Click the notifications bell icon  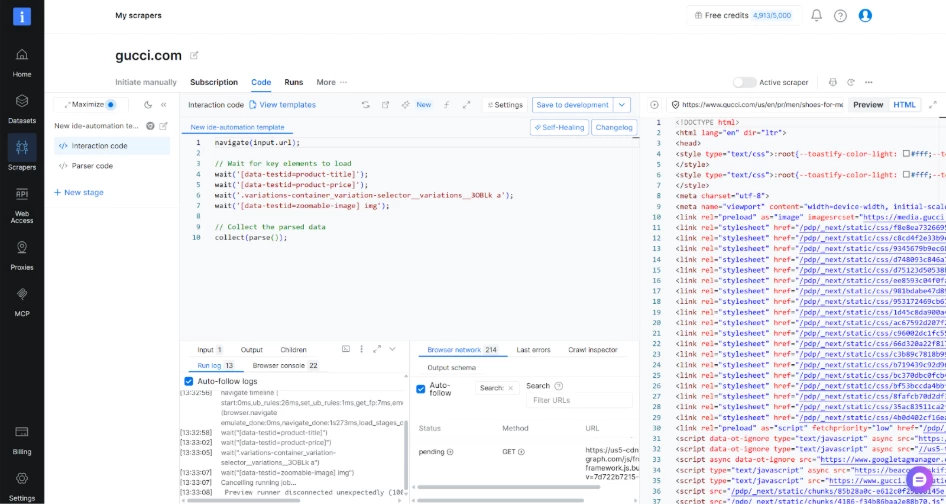click(816, 16)
